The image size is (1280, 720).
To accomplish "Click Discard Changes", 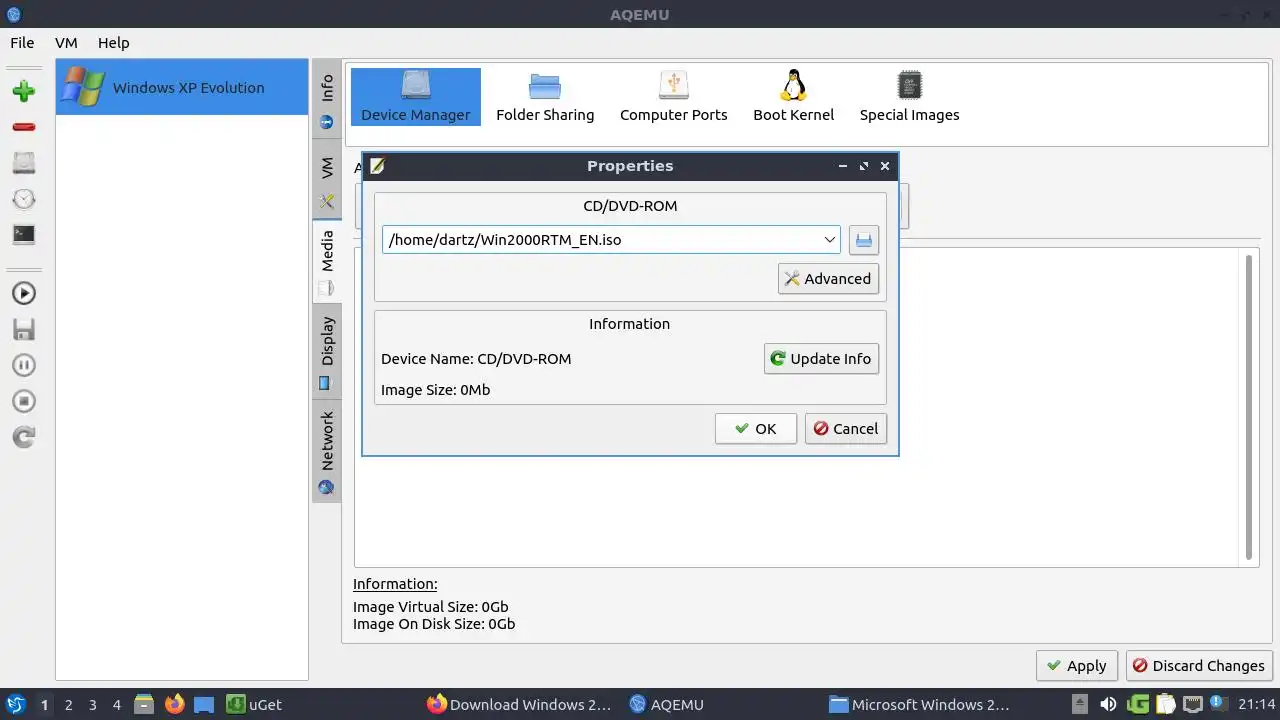I will click(1198, 666).
